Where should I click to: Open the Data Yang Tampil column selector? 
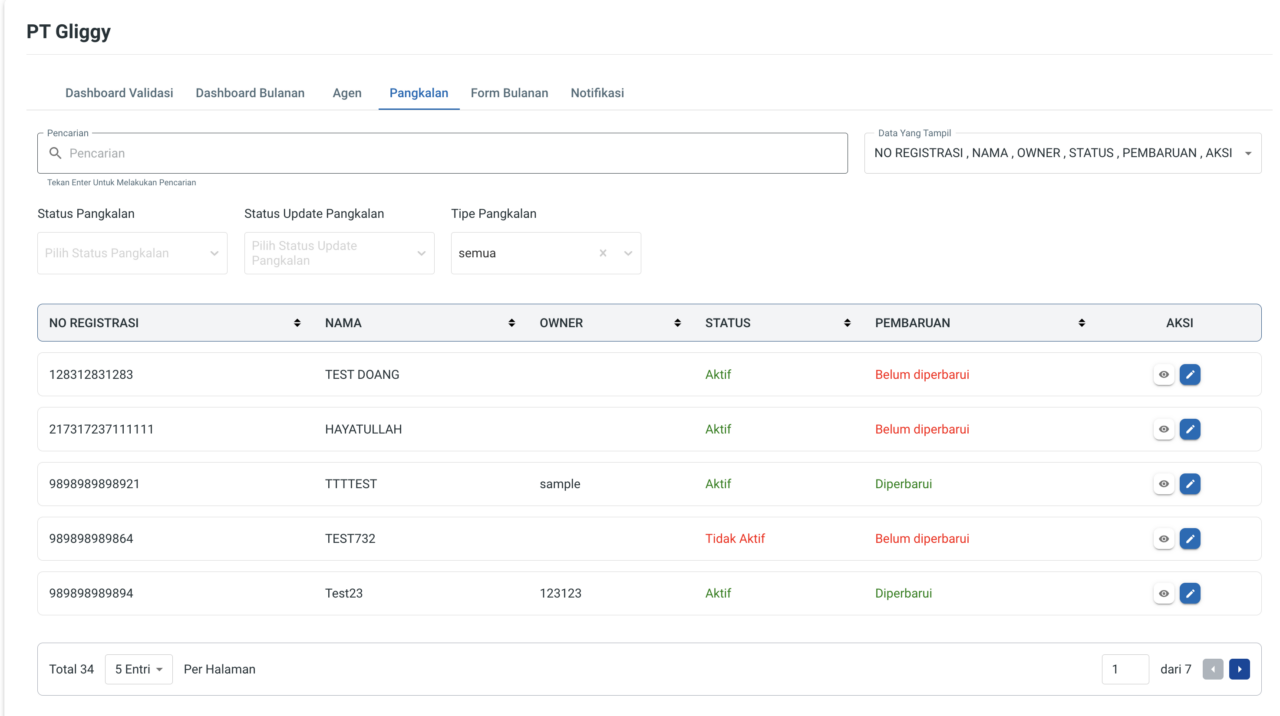pyautogui.click(x=1062, y=153)
